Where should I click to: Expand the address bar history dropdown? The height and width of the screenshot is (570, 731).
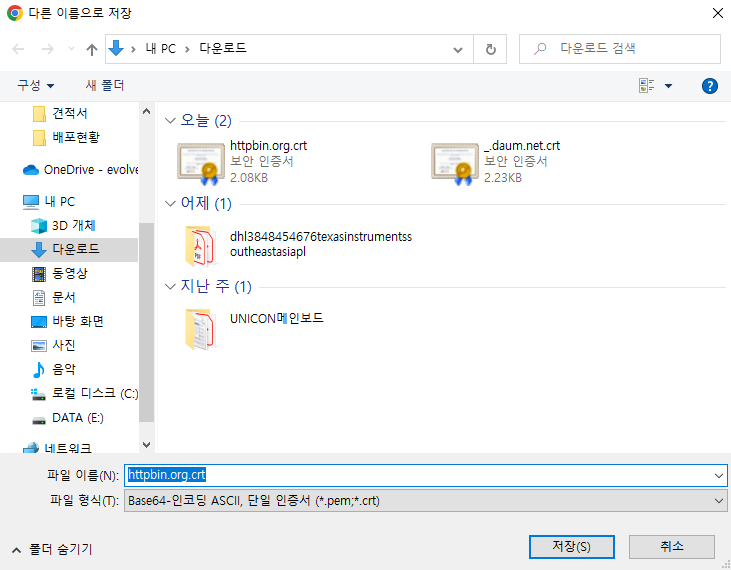tap(458, 49)
